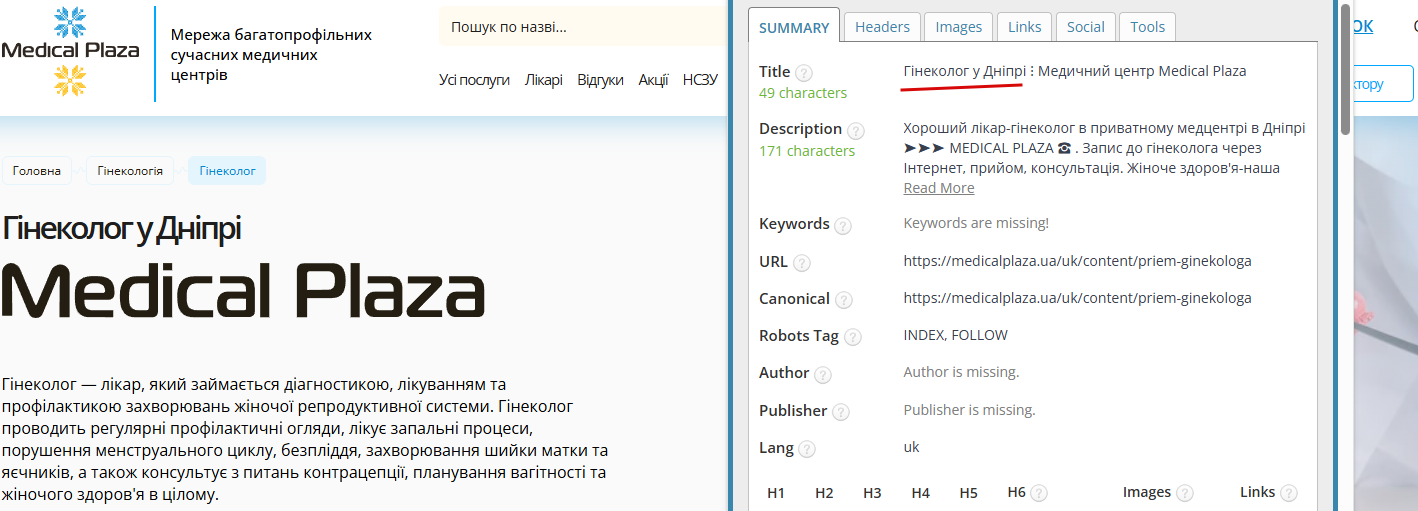Image resolution: width=1418 pixels, height=511 pixels.
Task: Switch to the Links tab
Action: [x=1024, y=27]
